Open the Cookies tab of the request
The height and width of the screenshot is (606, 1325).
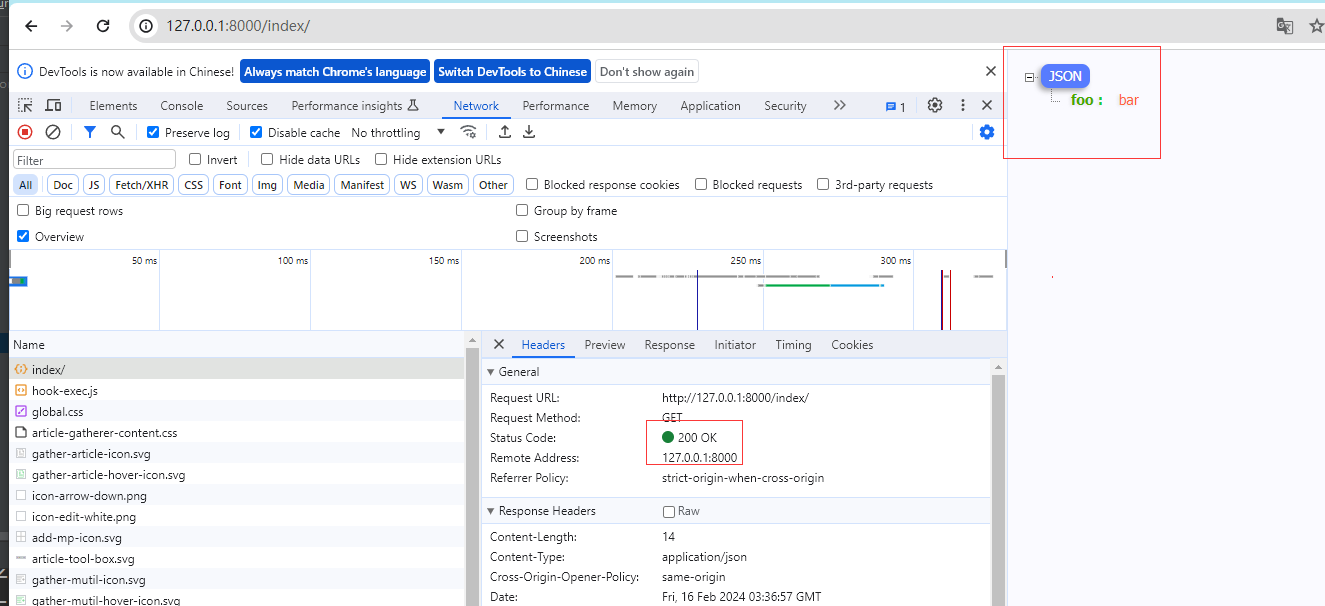click(x=852, y=345)
